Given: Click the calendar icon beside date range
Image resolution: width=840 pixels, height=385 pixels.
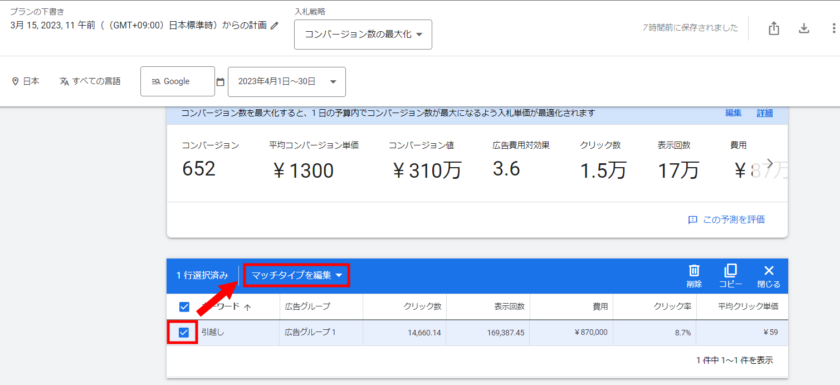Looking at the screenshot, I should point(220,82).
